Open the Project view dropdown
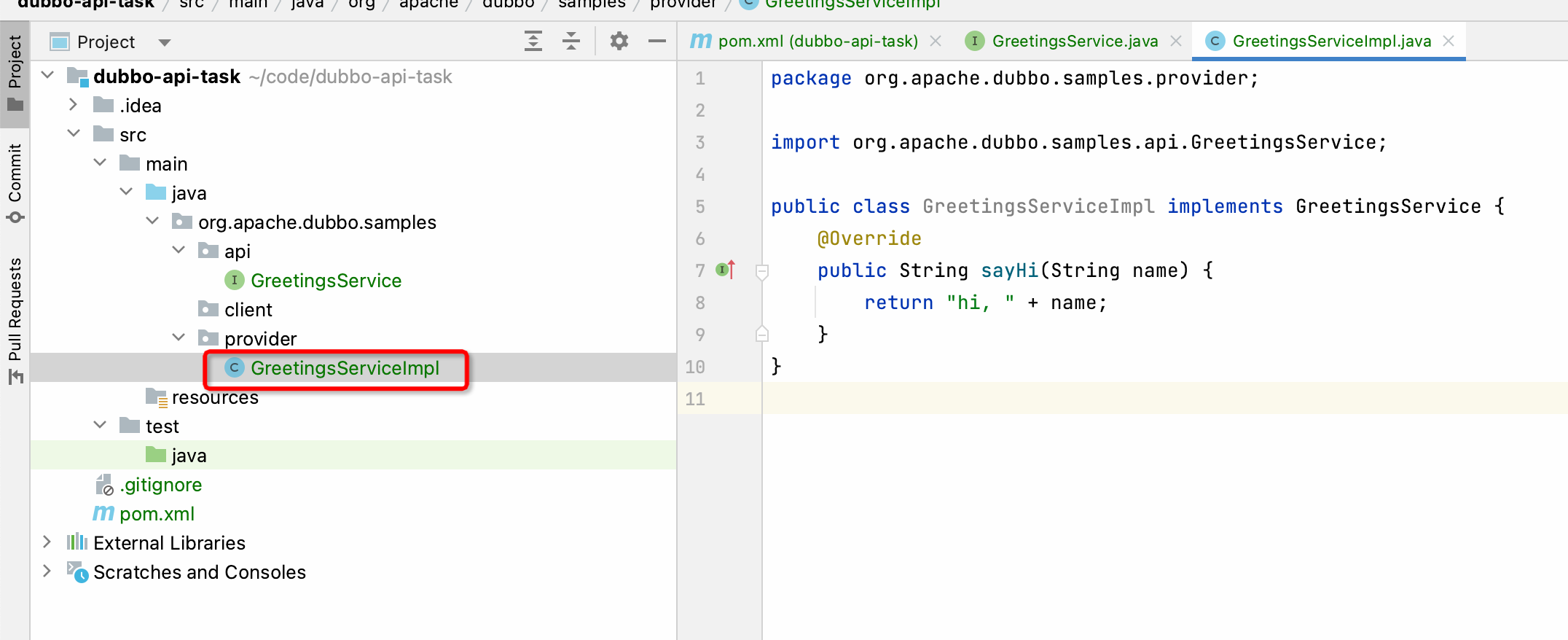The image size is (1568, 640). tap(165, 42)
